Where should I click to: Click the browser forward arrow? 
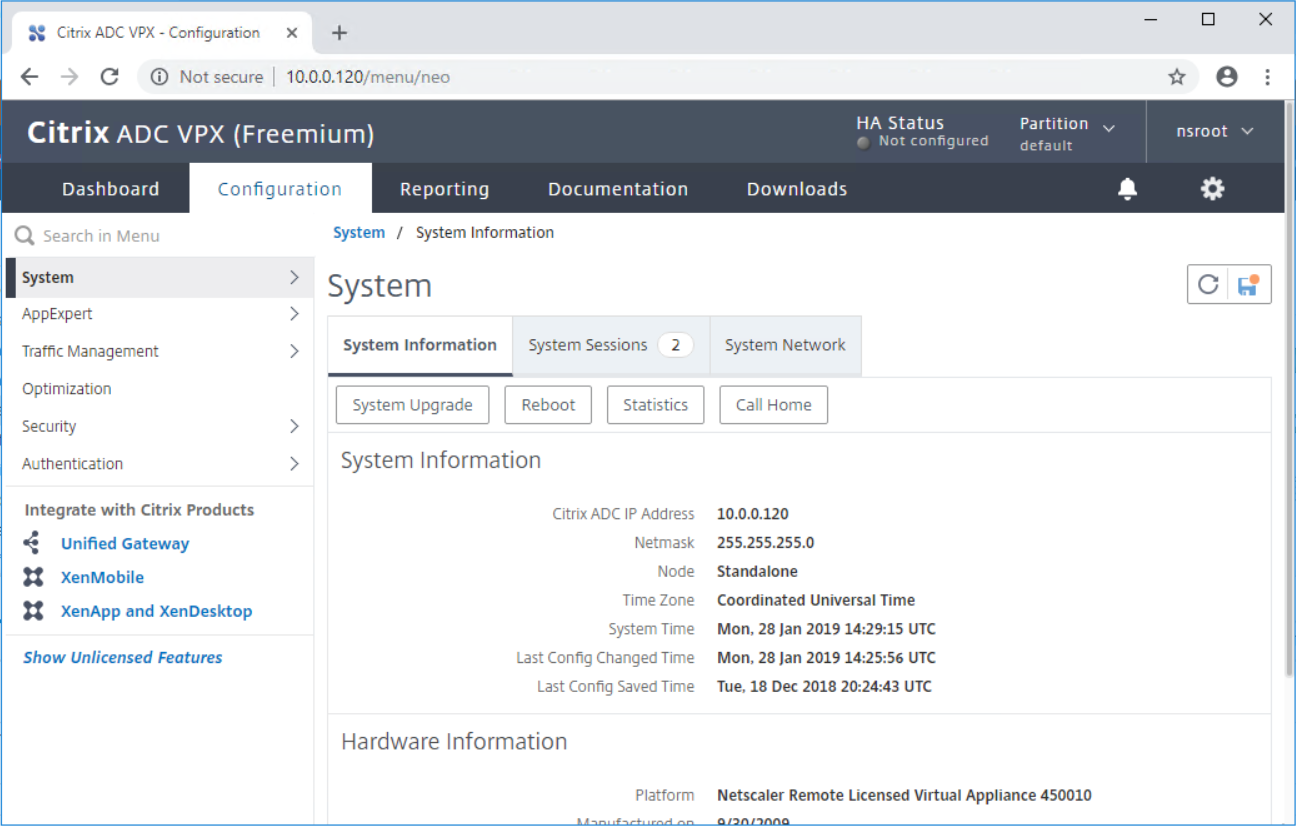[69, 77]
